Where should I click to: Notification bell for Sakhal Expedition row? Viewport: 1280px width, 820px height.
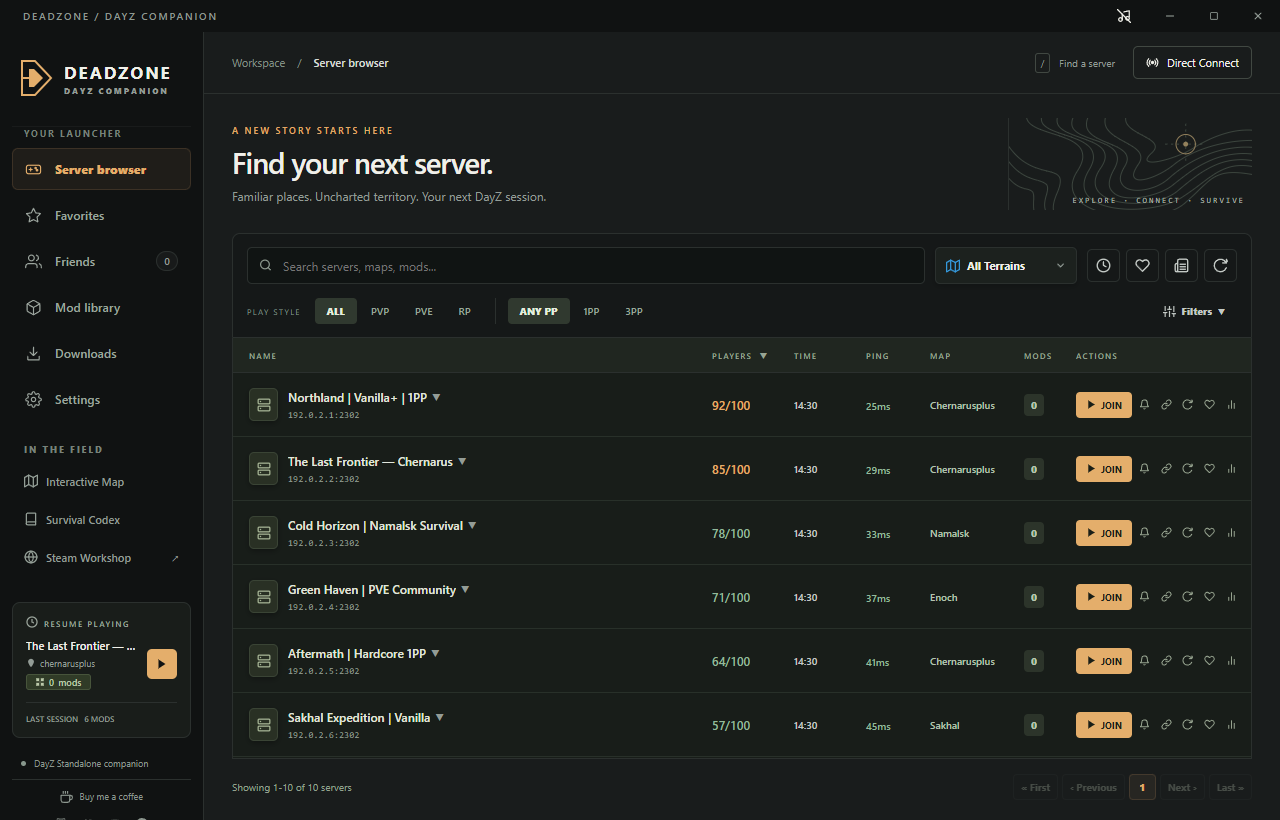point(1144,725)
